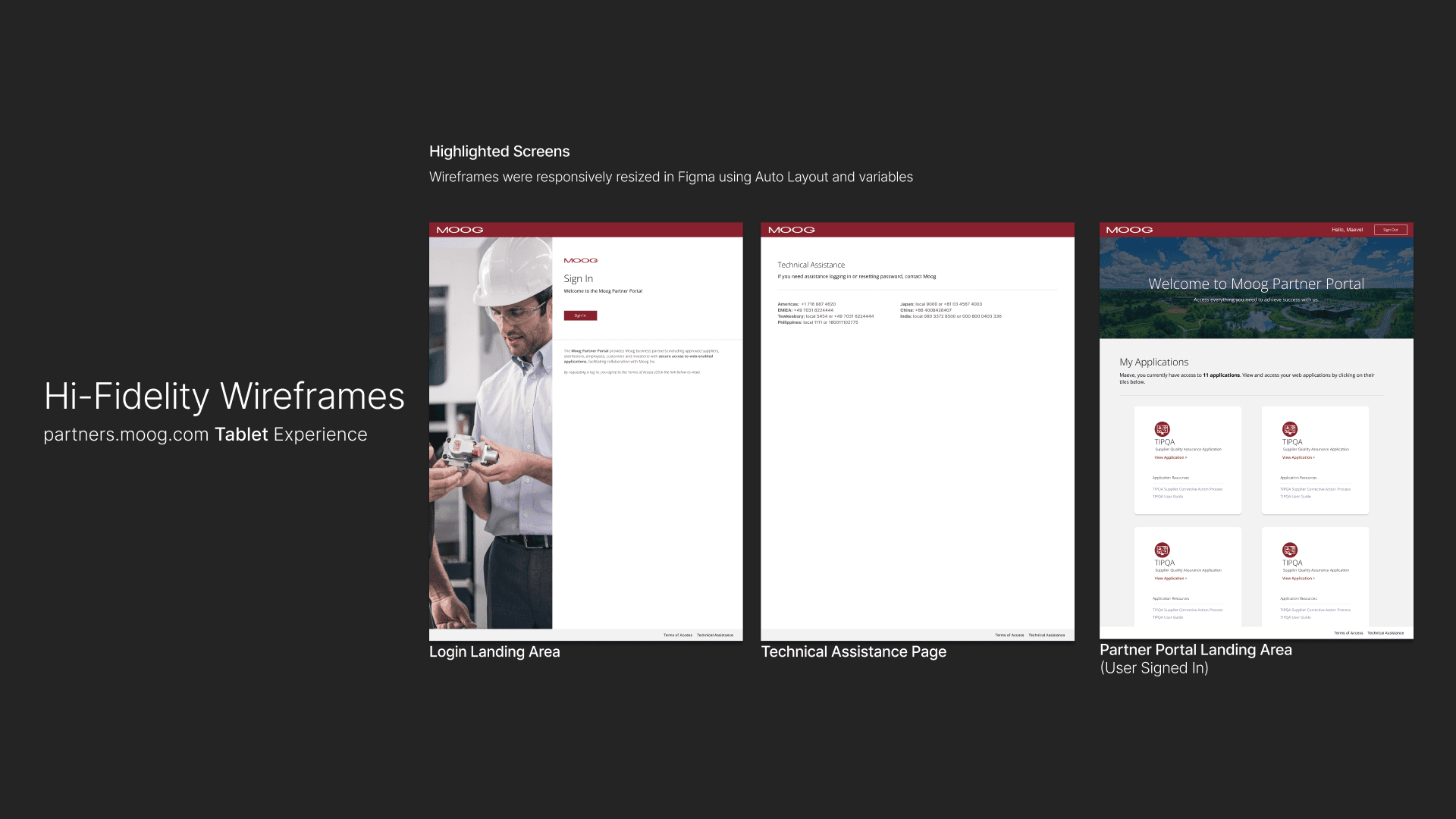Click the top-right TIPQA application icon
Screen dimensions: 1456x819
(1289, 429)
